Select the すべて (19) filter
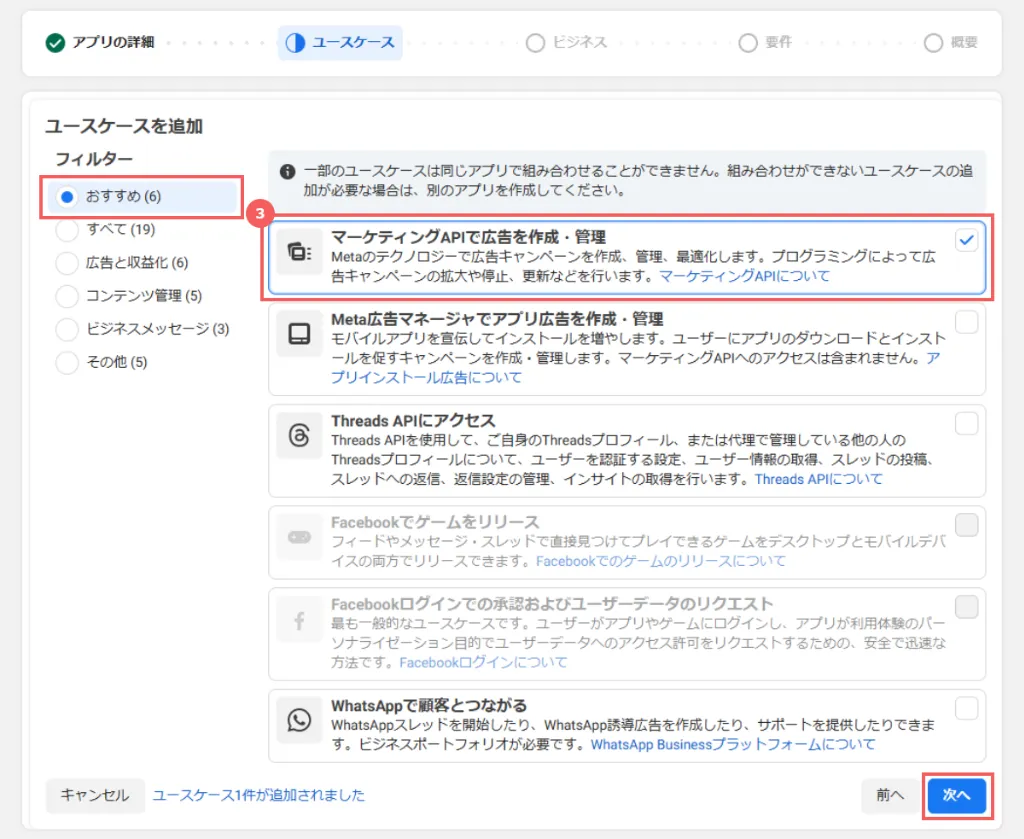 coord(67,230)
